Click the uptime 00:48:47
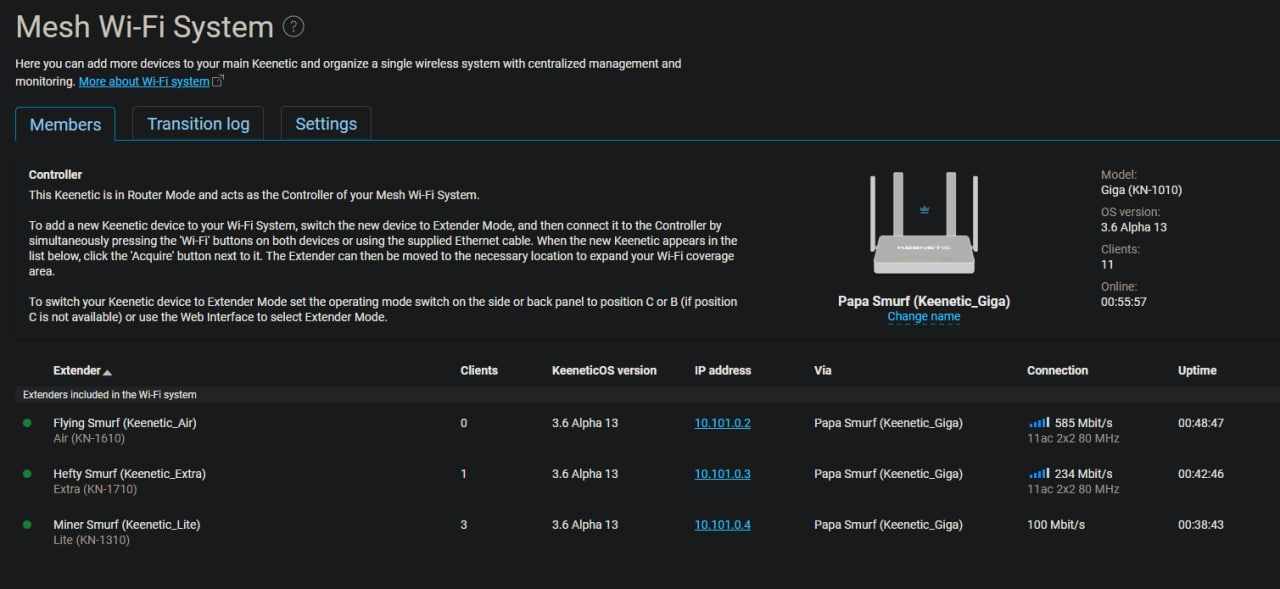Viewport: 1280px width, 589px height. (1201, 423)
